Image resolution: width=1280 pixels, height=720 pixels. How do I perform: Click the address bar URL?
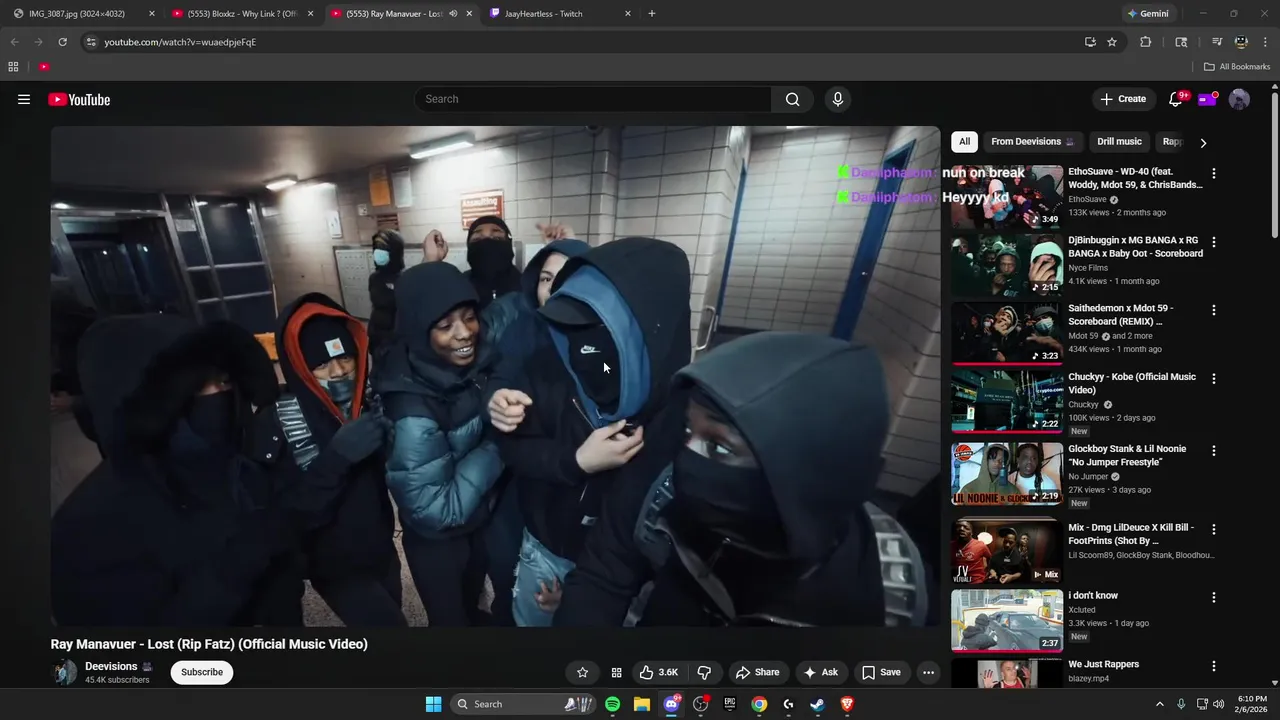(x=180, y=42)
